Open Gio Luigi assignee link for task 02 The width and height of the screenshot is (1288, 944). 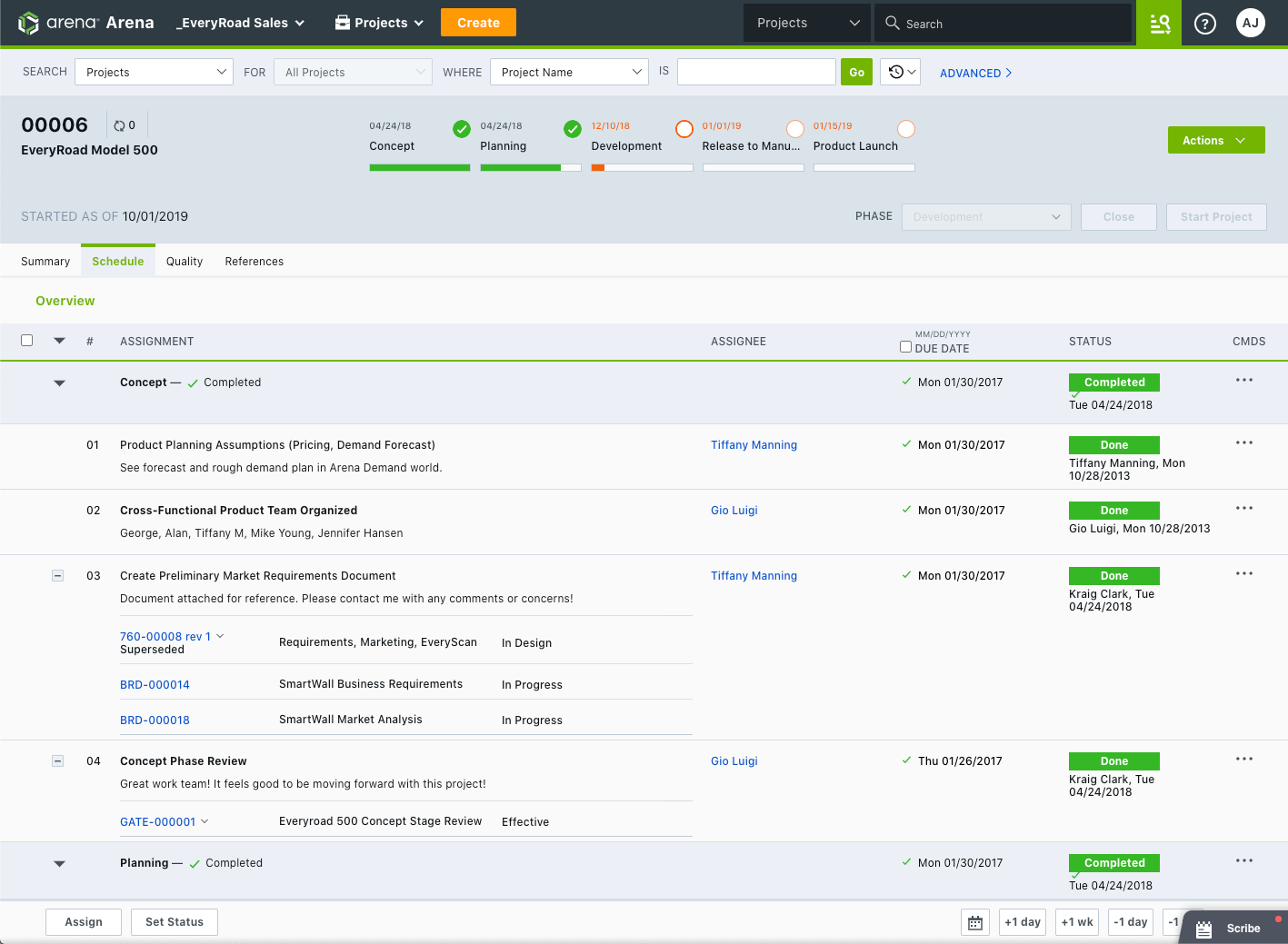point(734,511)
